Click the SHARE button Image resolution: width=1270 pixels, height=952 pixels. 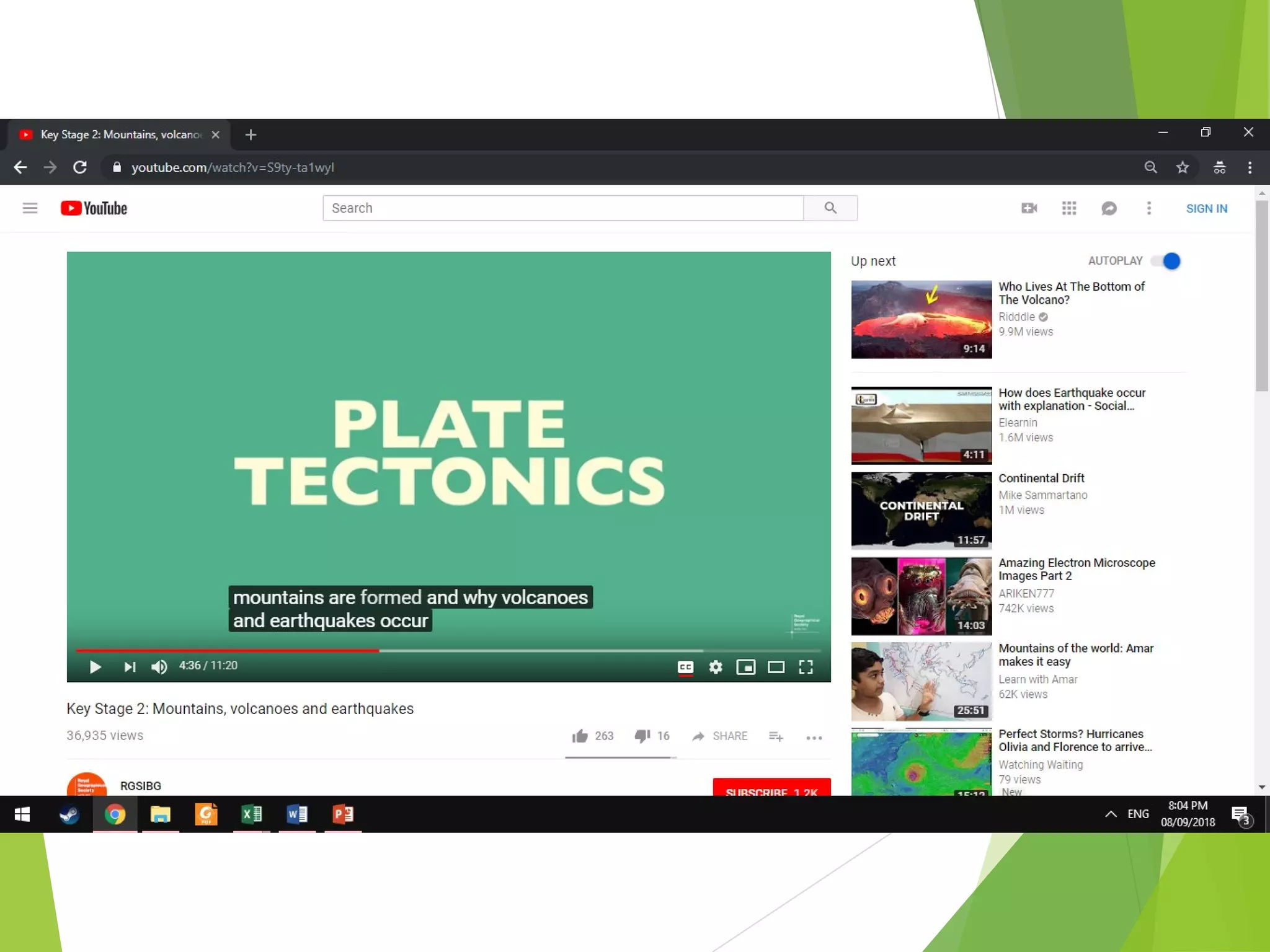[720, 736]
